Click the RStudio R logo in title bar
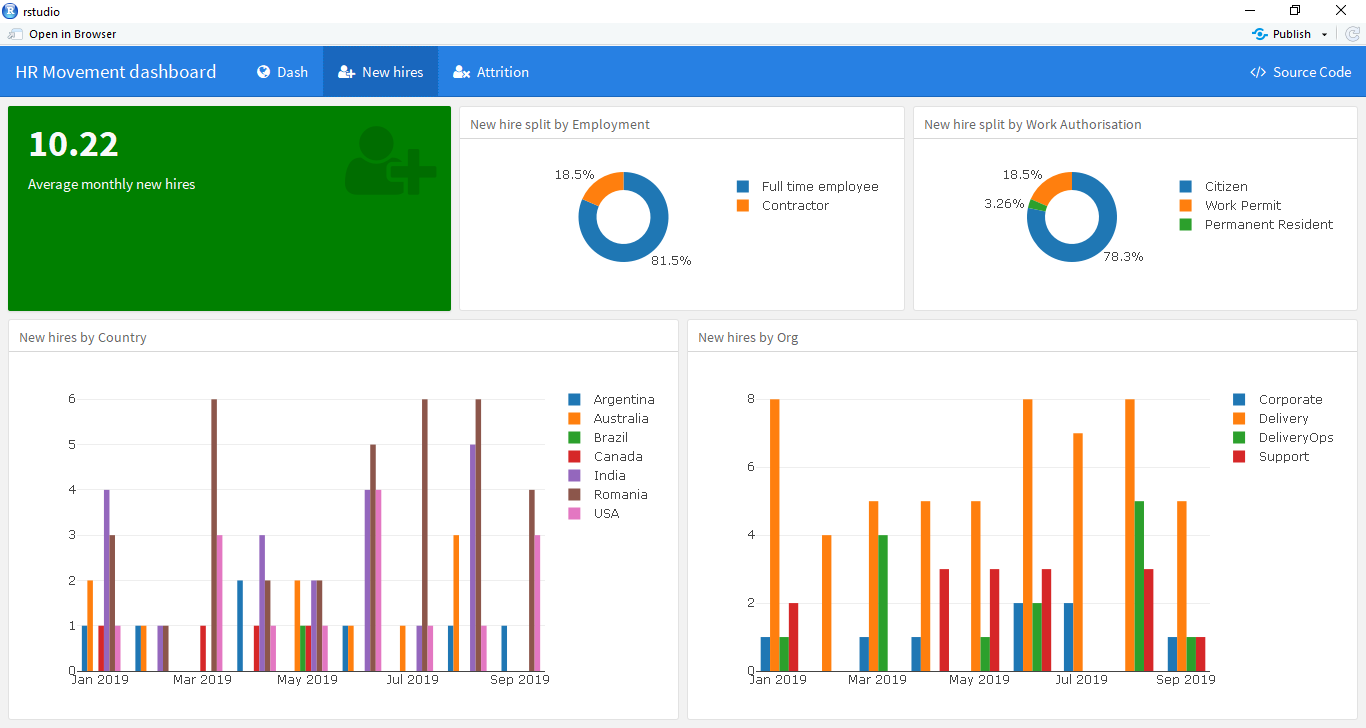 click(11, 11)
